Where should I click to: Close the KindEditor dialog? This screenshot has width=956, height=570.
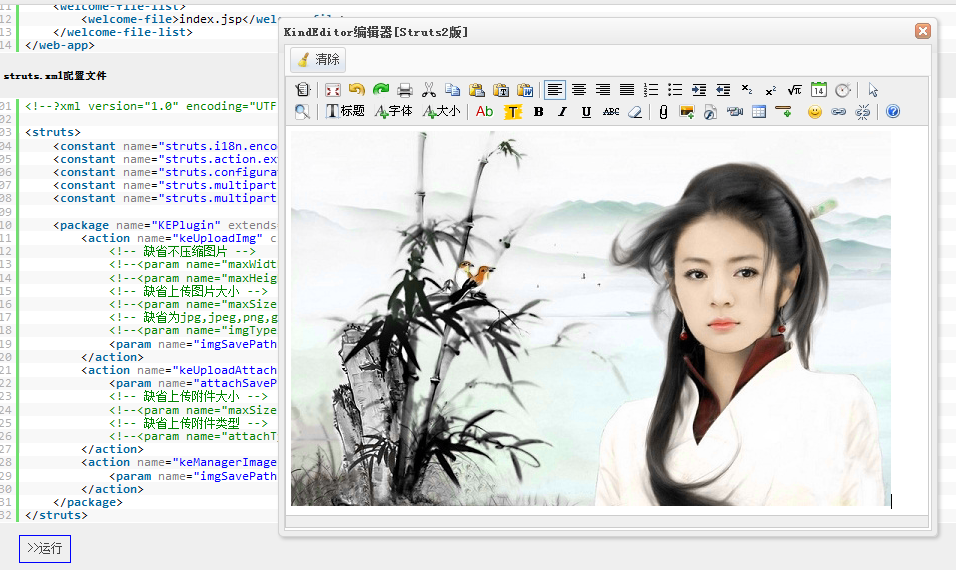[922, 31]
